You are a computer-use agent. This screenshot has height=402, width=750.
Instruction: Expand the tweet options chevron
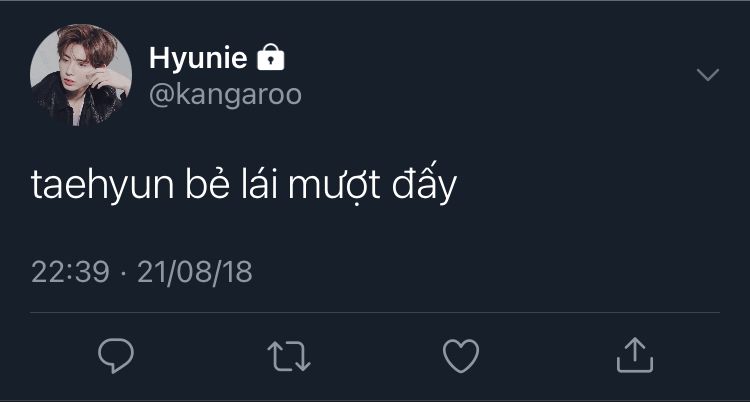pos(707,75)
